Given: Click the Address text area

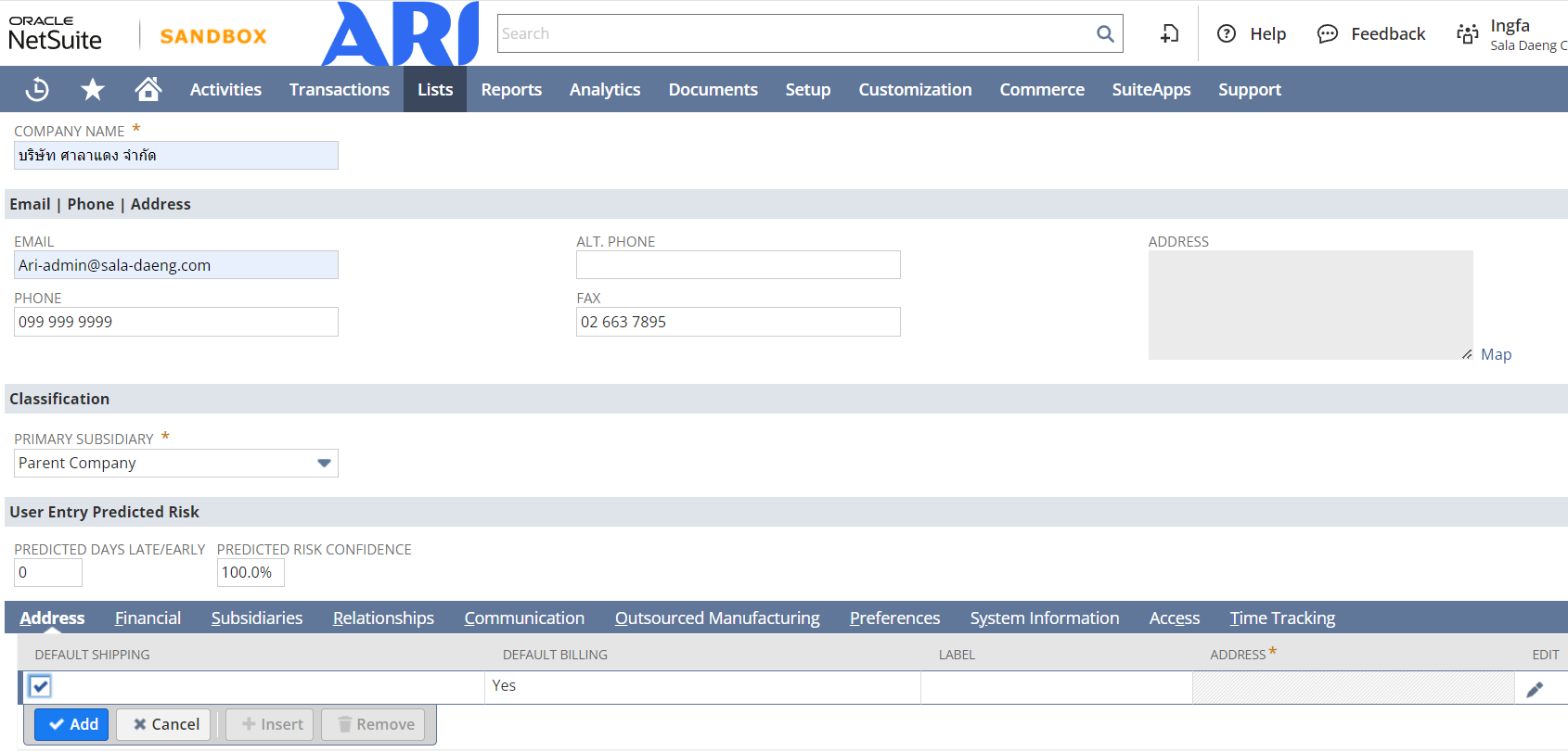Looking at the screenshot, I should coord(1310,305).
